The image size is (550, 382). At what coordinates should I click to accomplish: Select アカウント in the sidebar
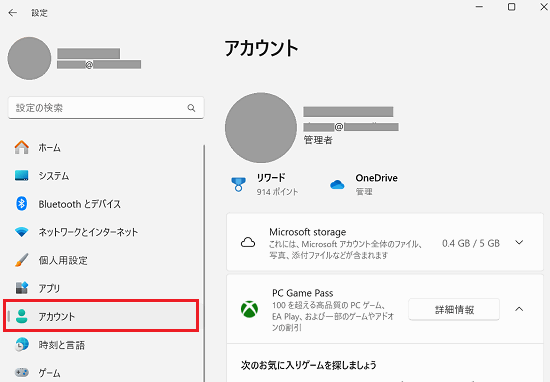coord(101,316)
